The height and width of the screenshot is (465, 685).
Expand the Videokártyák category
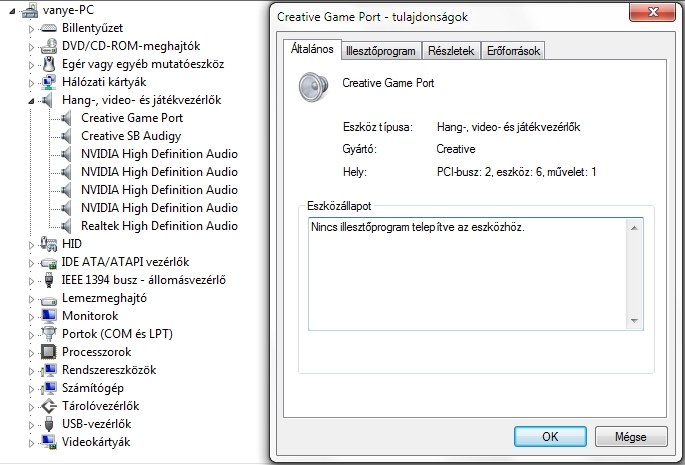pyautogui.click(x=31, y=443)
